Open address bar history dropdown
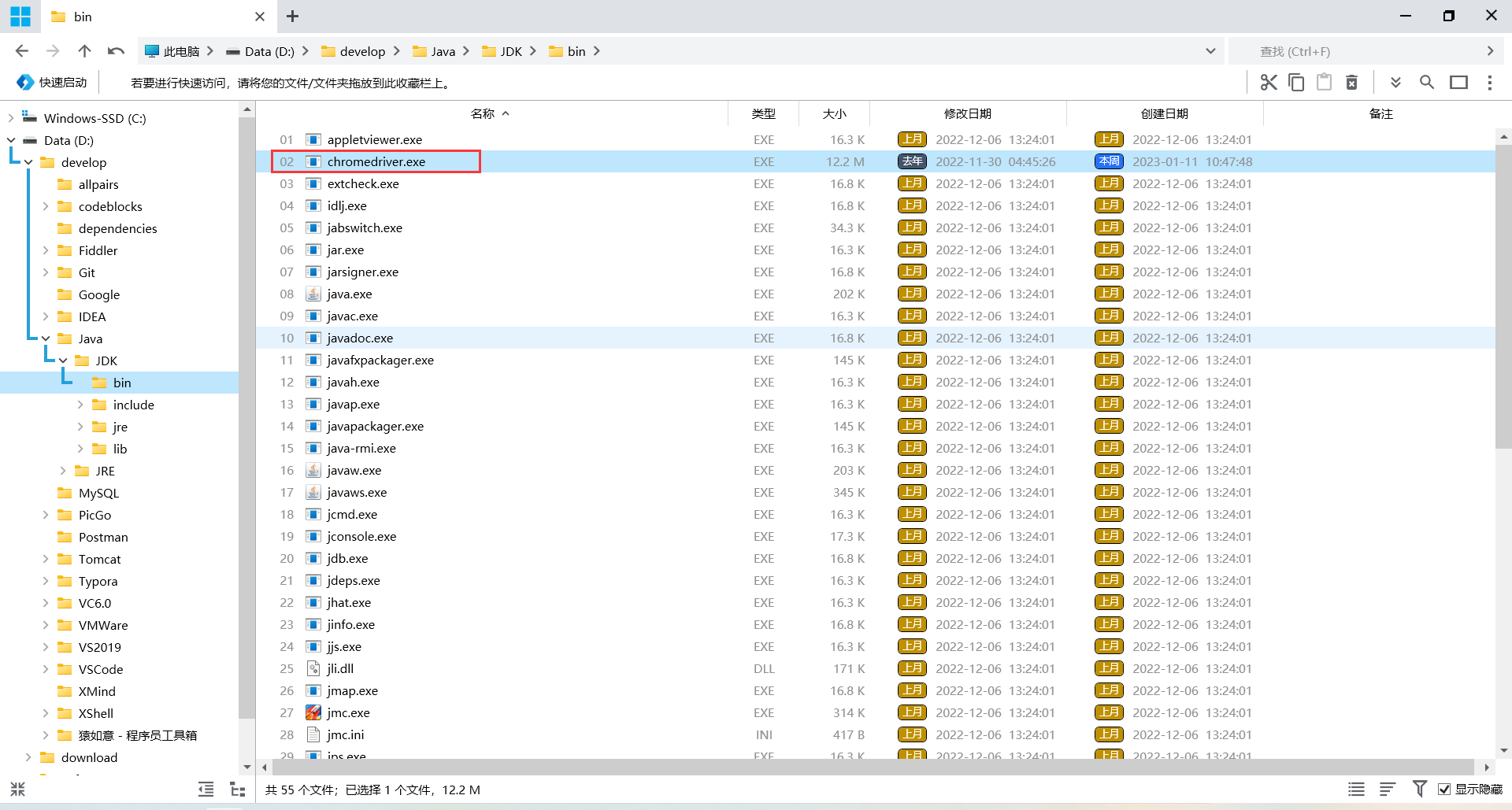 pos(1210,51)
